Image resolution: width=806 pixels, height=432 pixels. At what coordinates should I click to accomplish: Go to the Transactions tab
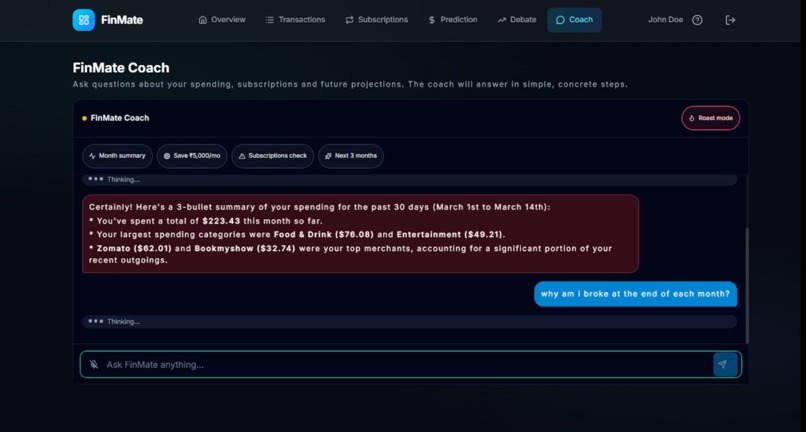[x=295, y=20]
